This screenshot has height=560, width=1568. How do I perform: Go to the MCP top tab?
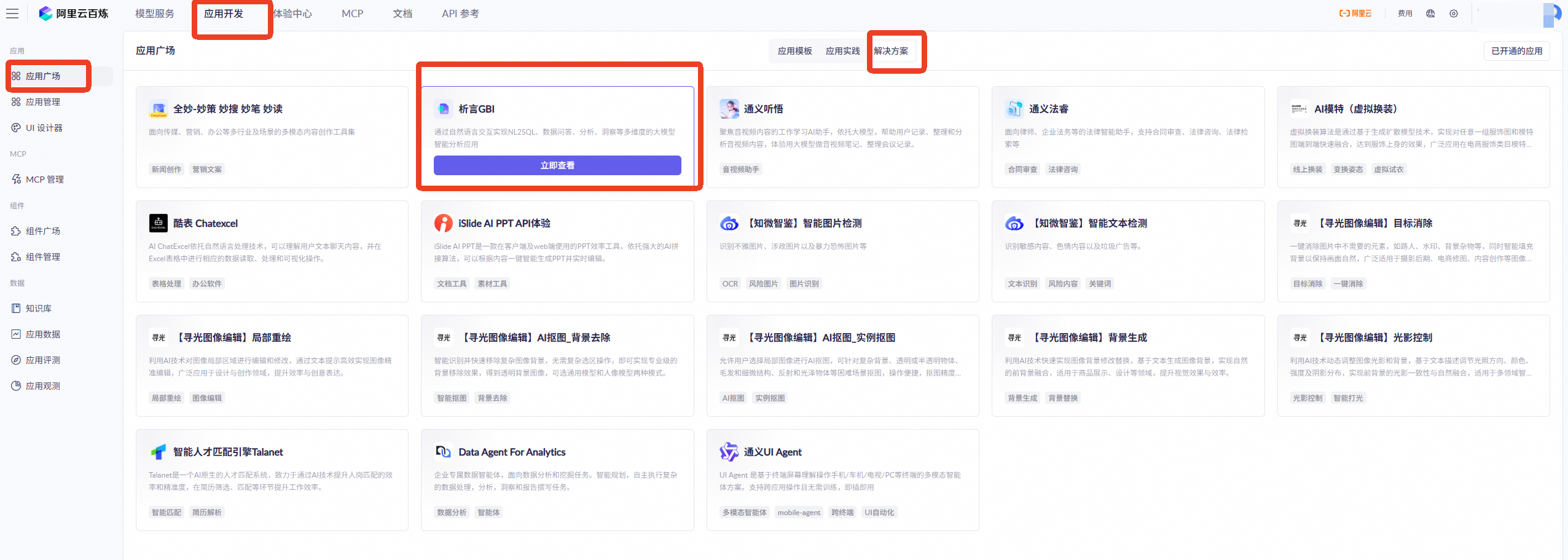[x=353, y=14]
